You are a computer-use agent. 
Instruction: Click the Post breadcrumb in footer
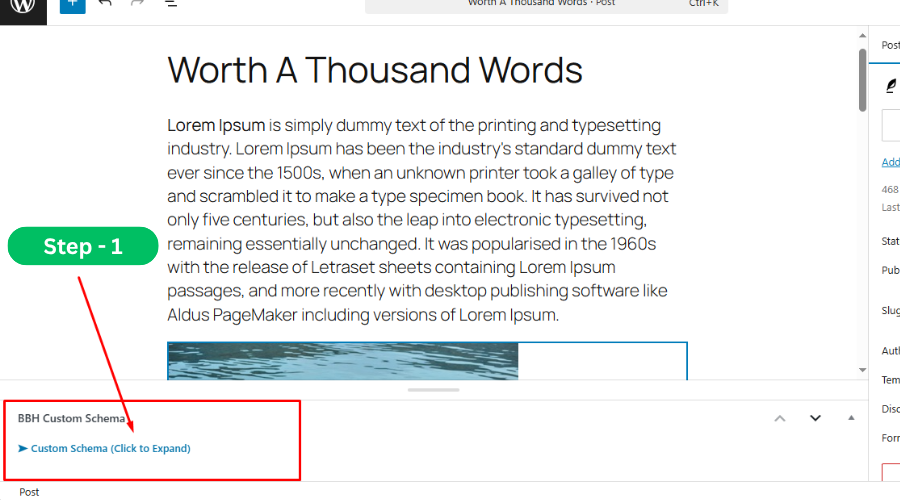tap(29, 492)
